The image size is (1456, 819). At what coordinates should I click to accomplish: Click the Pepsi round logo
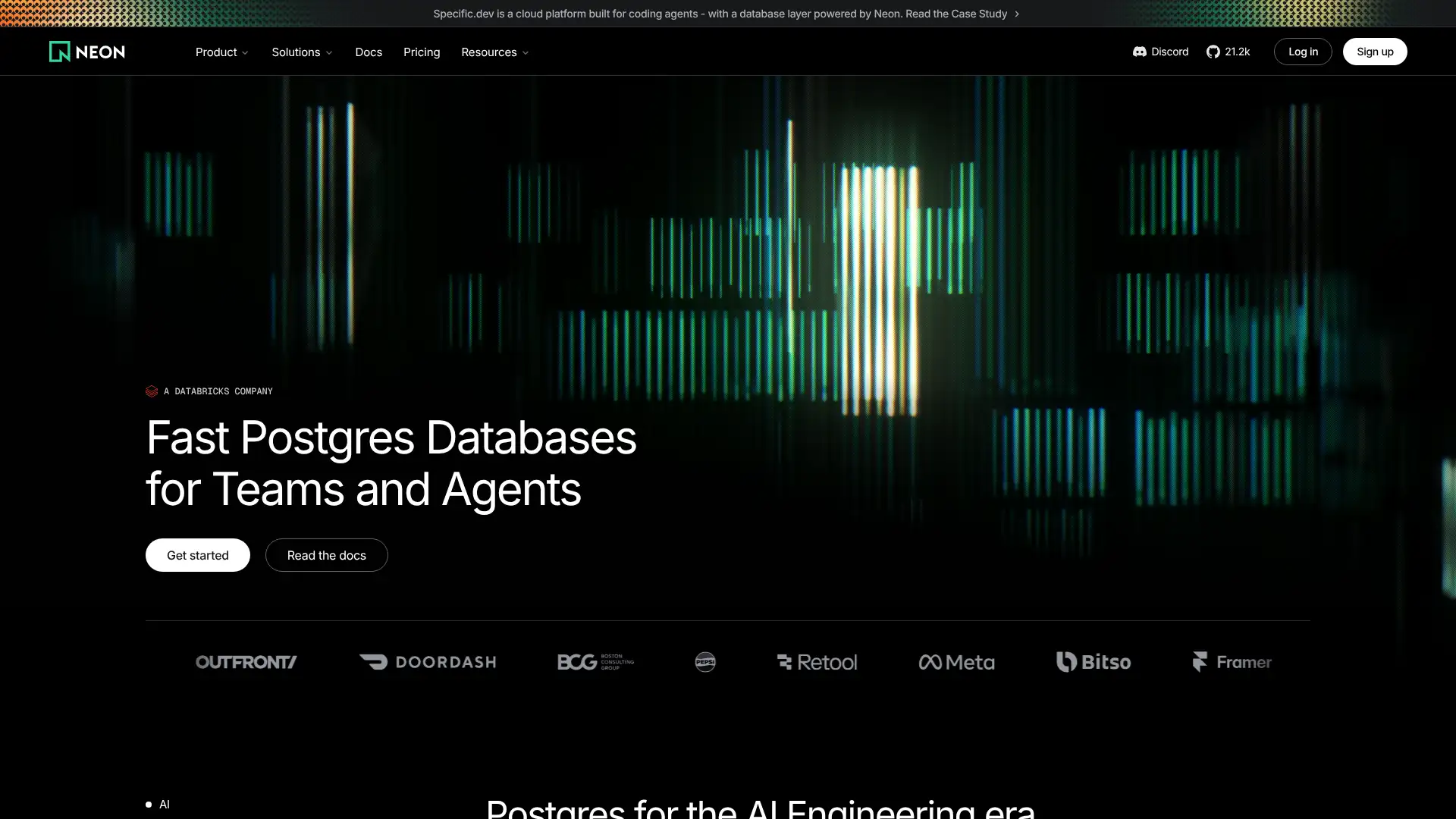[x=705, y=662]
